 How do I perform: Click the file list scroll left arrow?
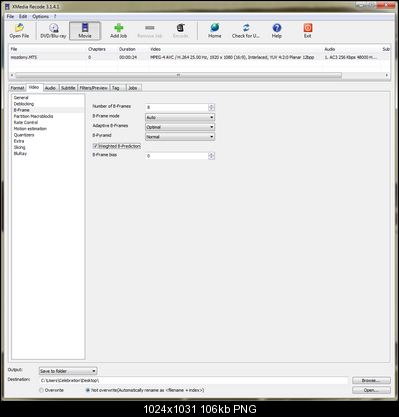[x=12, y=75]
